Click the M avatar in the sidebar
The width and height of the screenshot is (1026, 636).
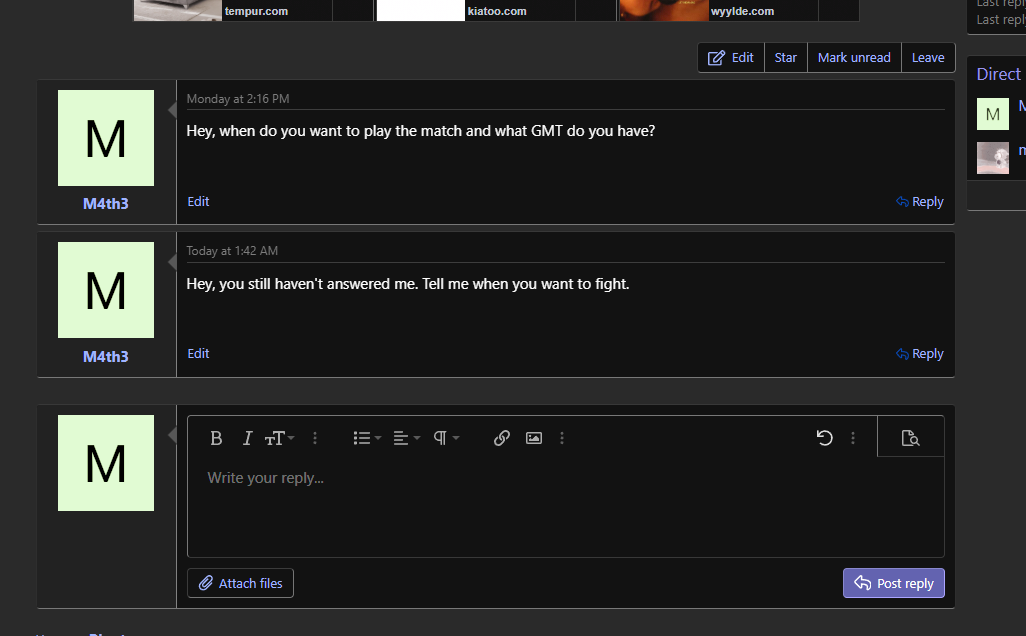993,114
